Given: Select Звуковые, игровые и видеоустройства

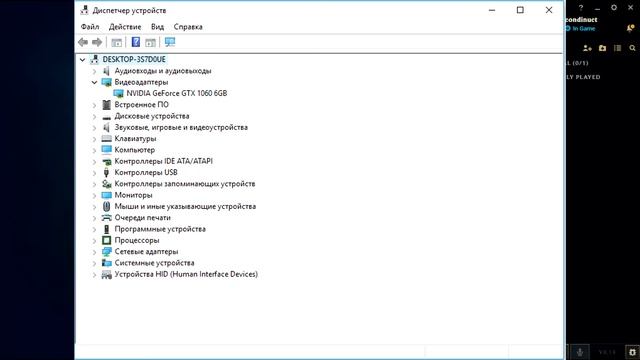Looking at the screenshot, I should [x=181, y=127].
